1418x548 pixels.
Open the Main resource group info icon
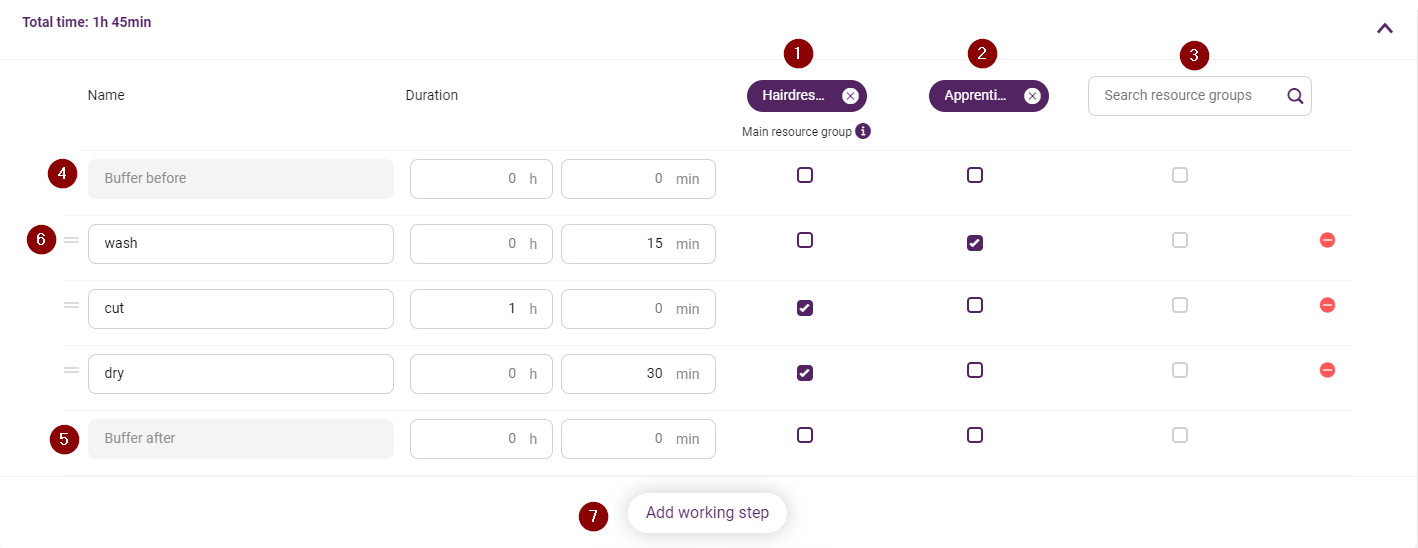point(863,131)
